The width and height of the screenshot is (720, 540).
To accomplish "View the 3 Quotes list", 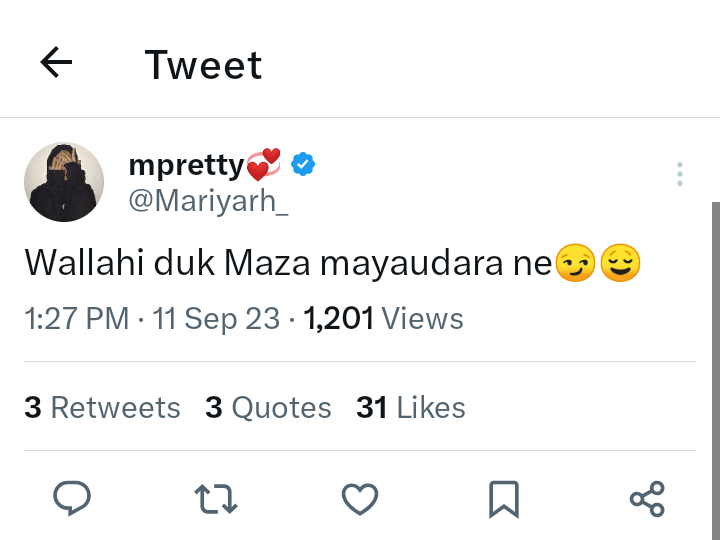I will 268,408.
